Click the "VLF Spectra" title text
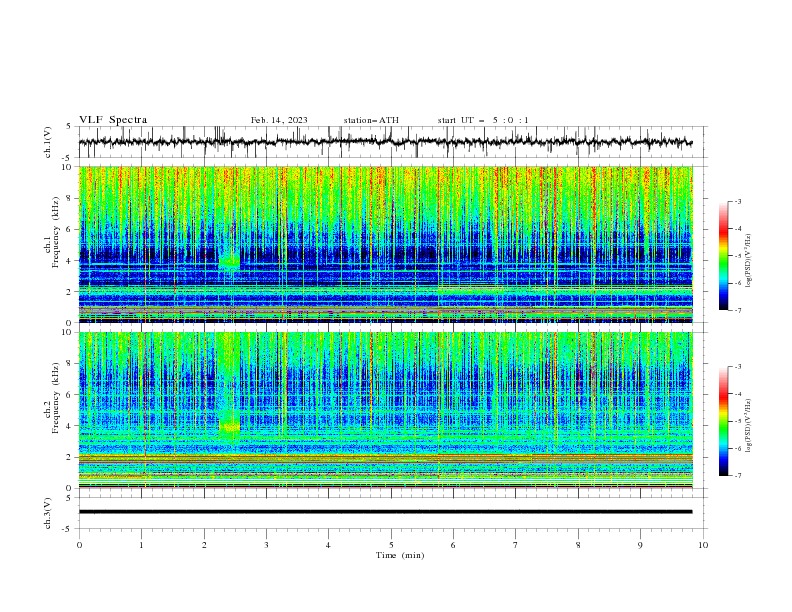 pos(113,120)
